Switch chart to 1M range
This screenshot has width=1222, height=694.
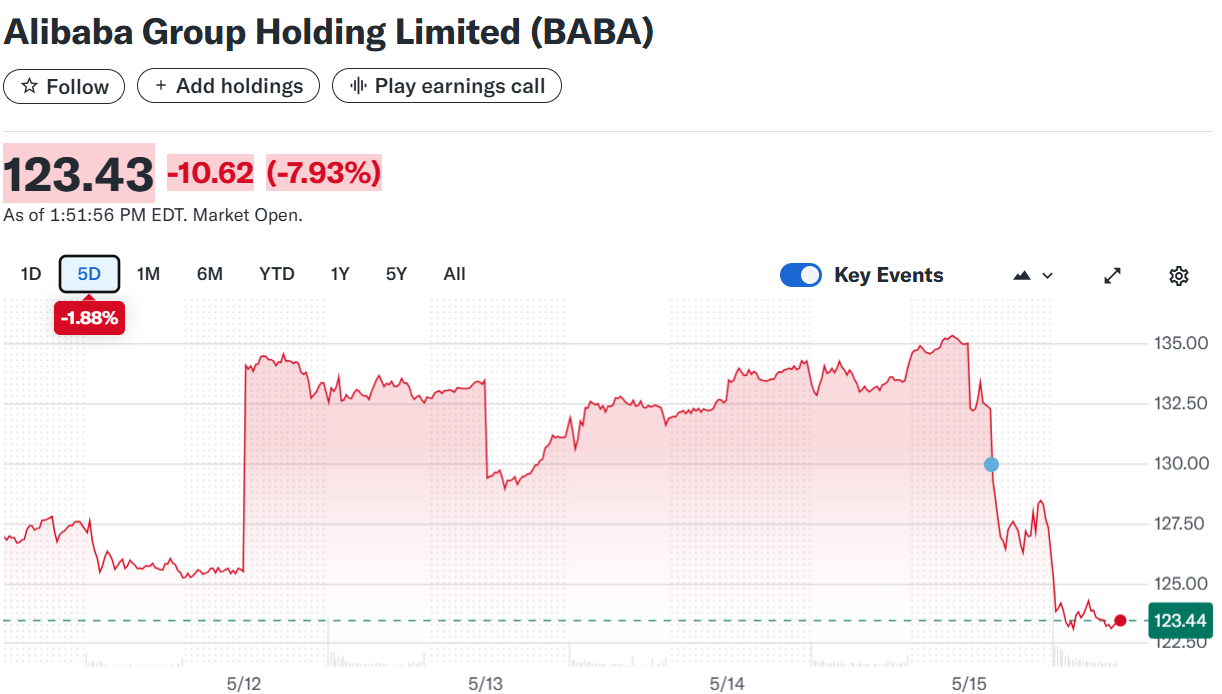point(148,274)
